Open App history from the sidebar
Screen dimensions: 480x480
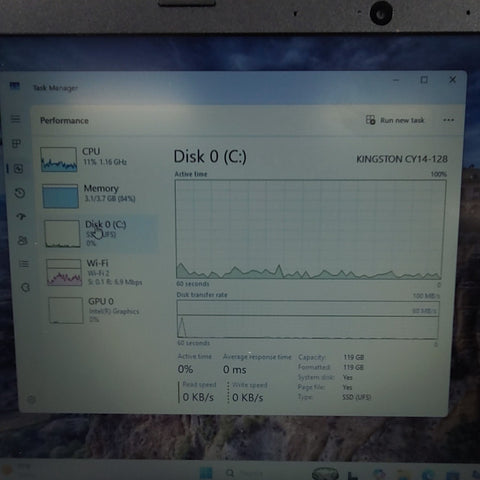pyautogui.click(x=20, y=193)
